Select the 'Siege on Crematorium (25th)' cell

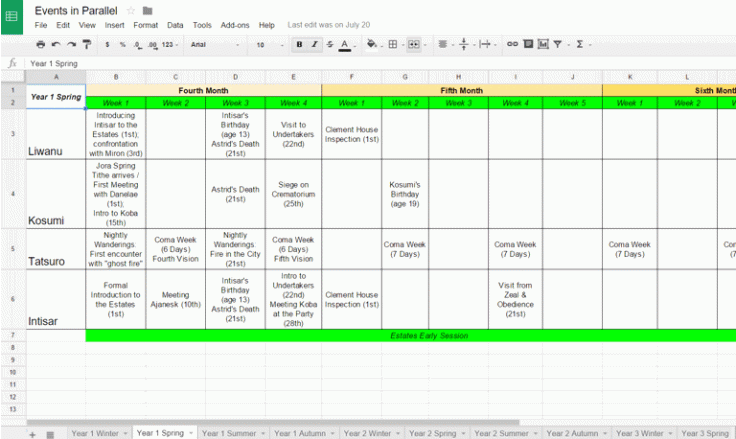point(293,194)
